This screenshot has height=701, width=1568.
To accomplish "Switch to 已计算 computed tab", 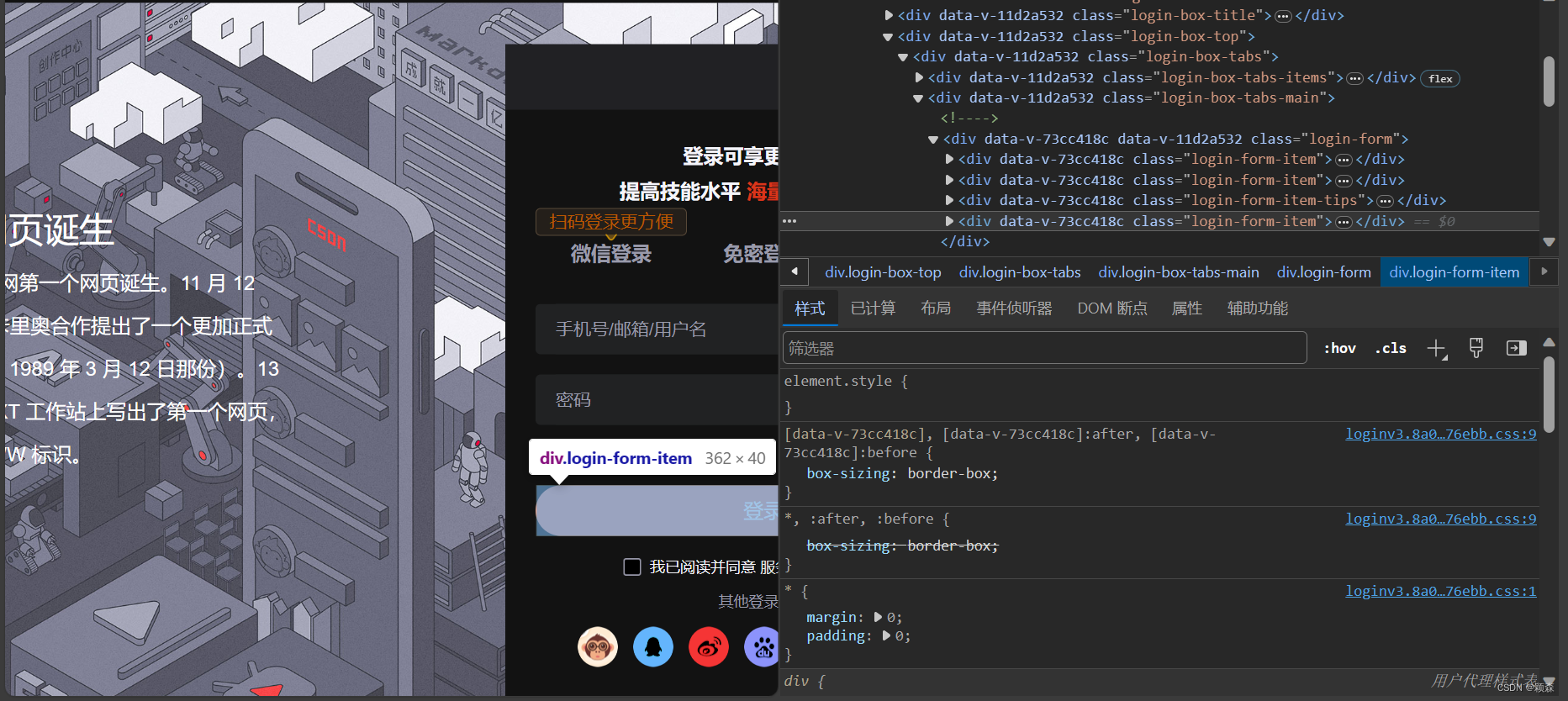I will pos(873,308).
